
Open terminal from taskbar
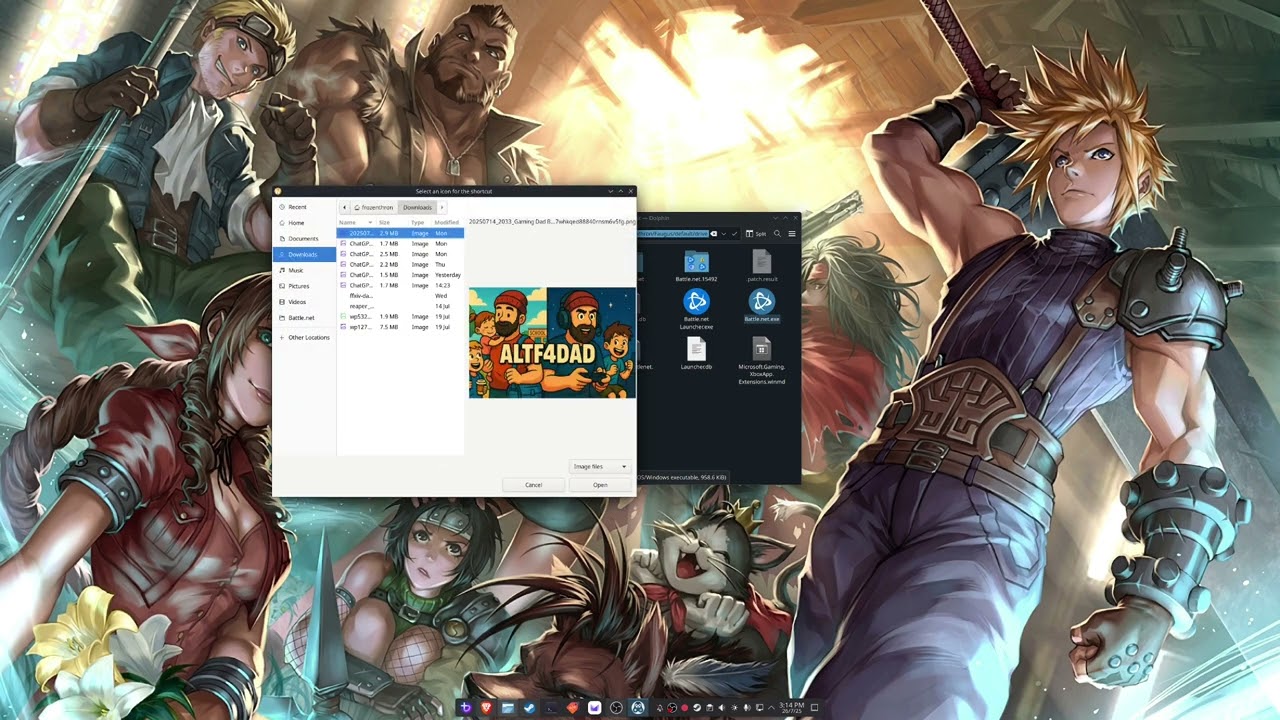551,707
